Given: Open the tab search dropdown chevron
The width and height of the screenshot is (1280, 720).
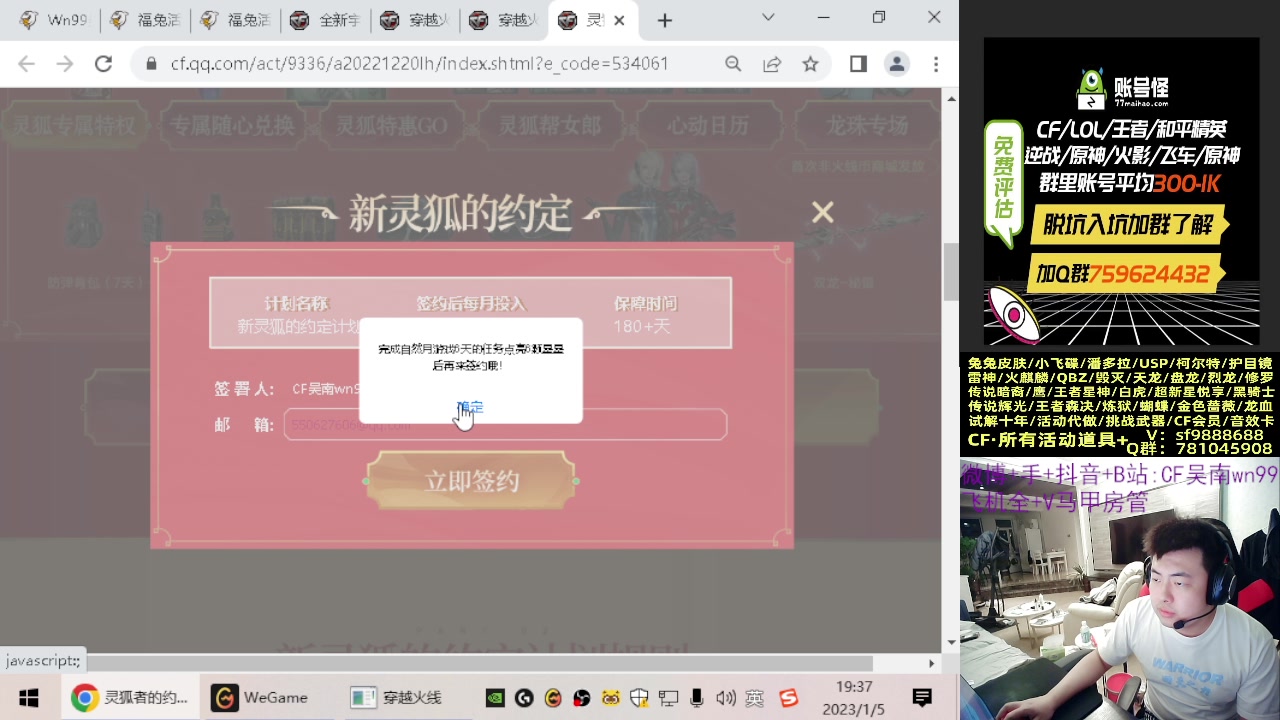Looking at the screenshot, I should [x=768, y=17].
